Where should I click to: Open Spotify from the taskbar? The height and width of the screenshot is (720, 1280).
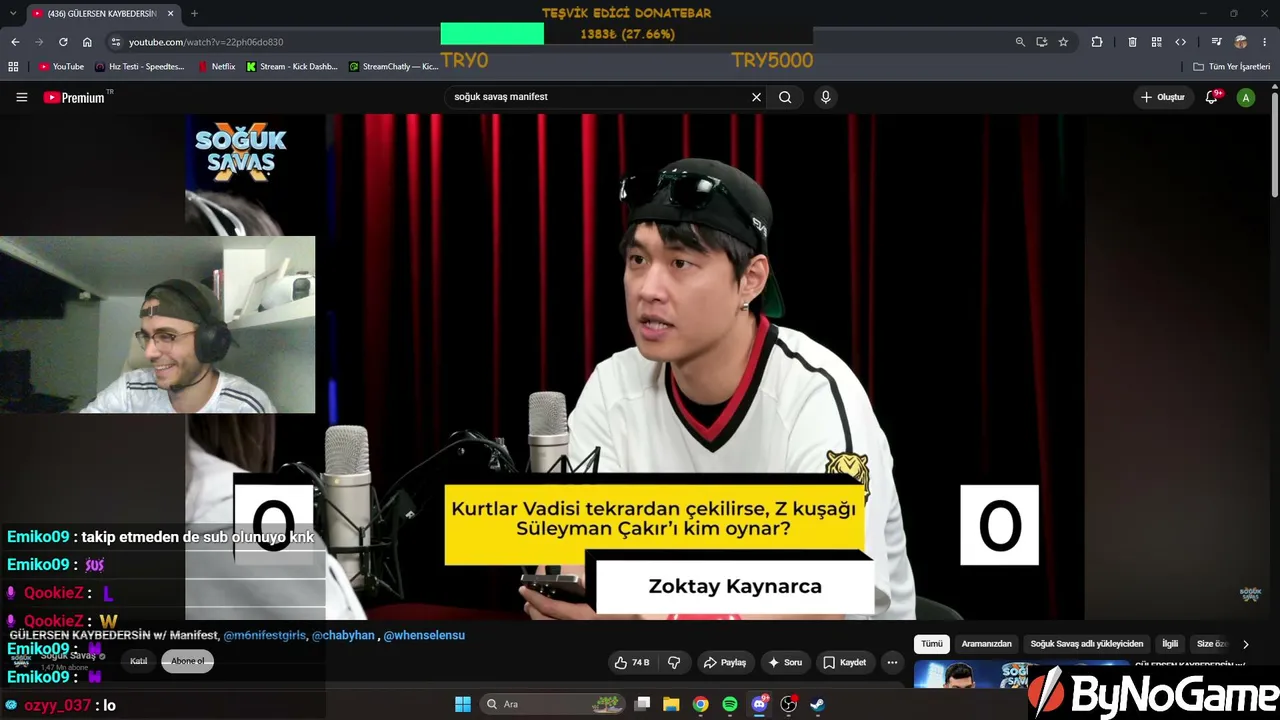tap(730, 704)
